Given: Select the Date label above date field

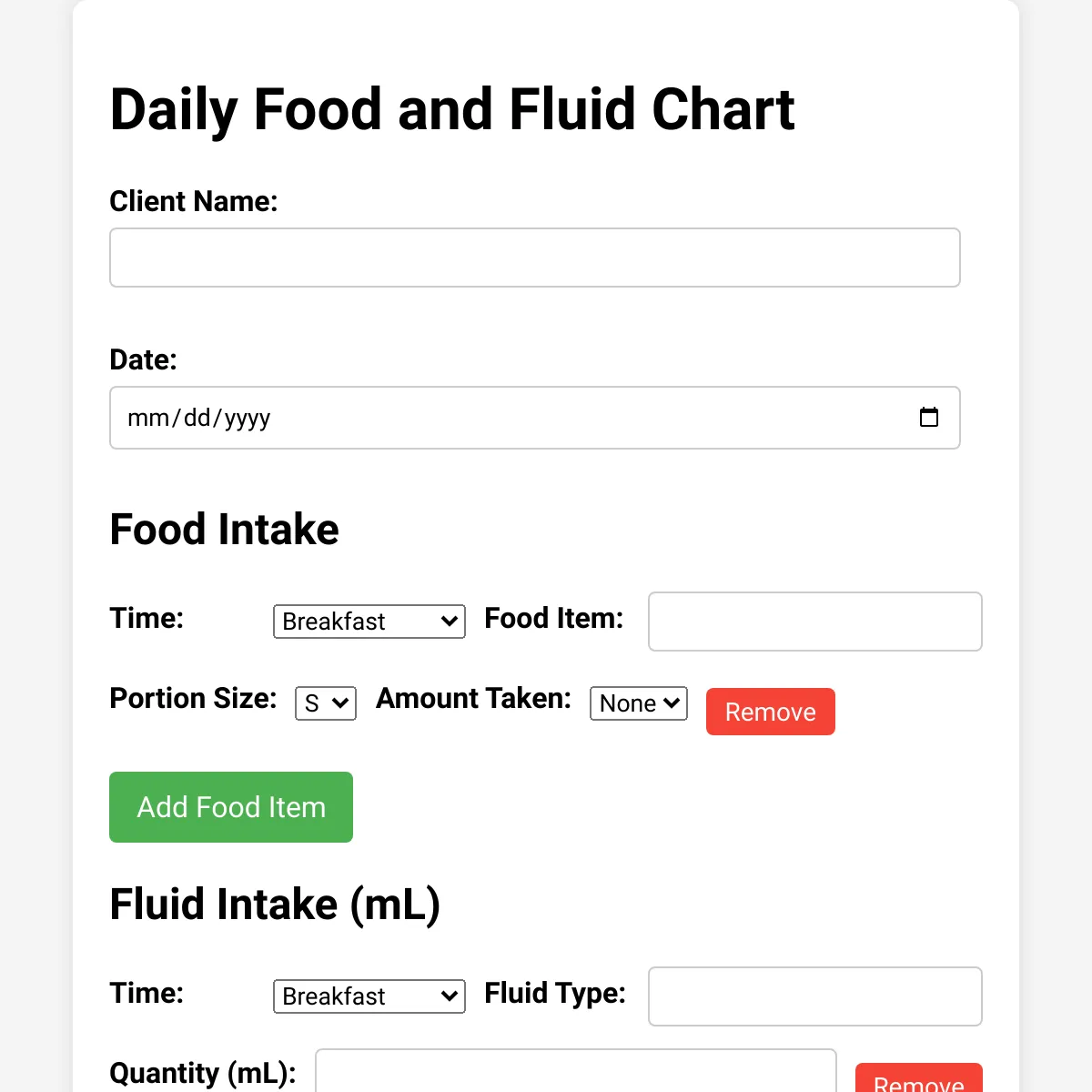Looking at the screenshot, I should 144,359.
